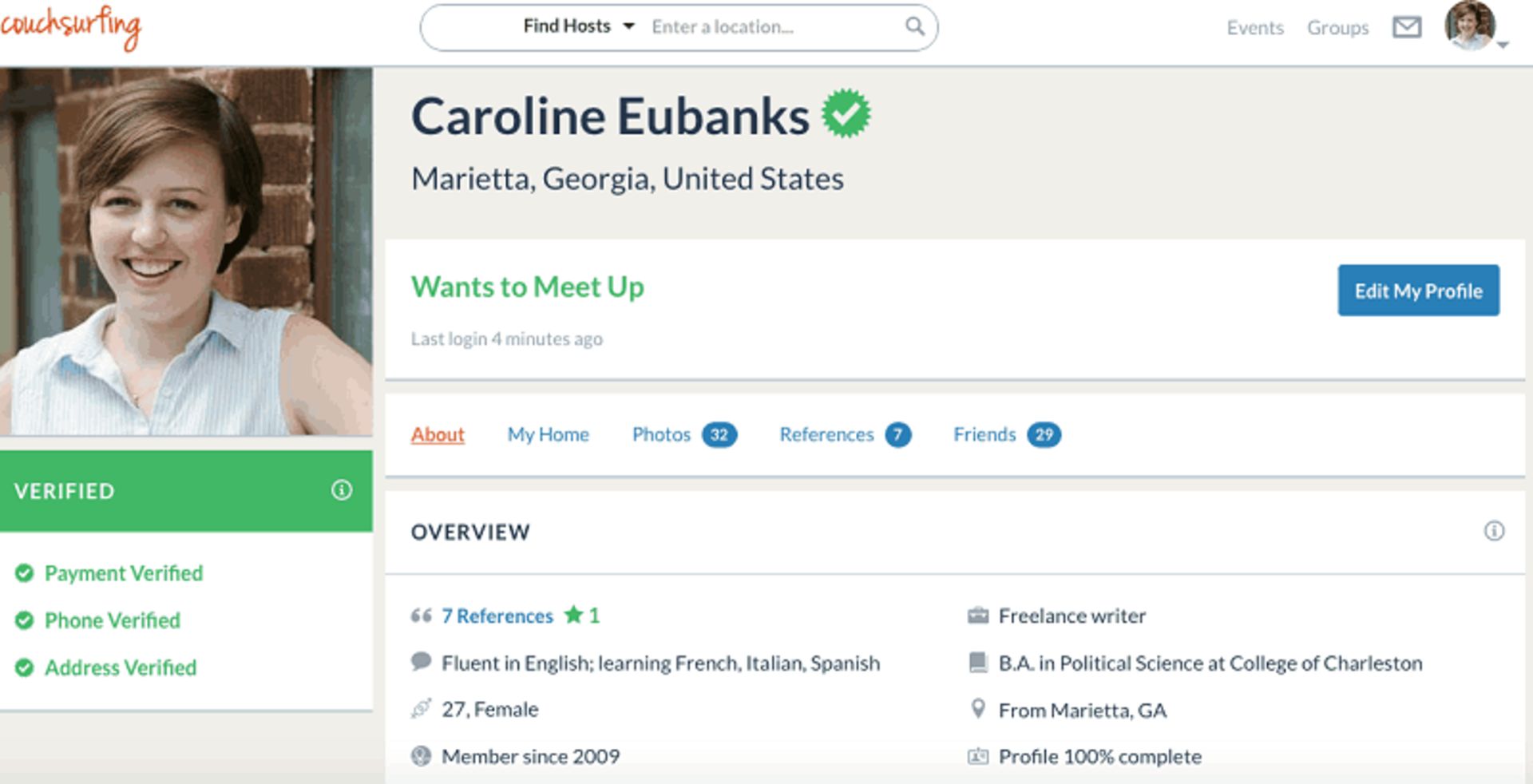
Task: Click the green verified badge beside name
Action: (846, 113)
